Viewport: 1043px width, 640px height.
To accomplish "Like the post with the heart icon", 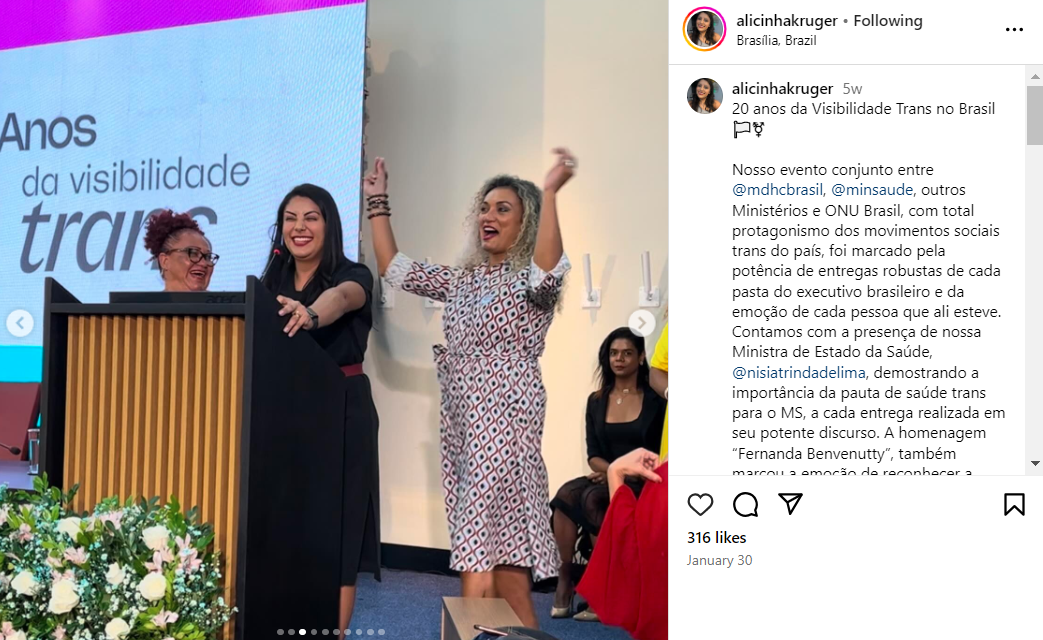I will (x=700, y=504).
